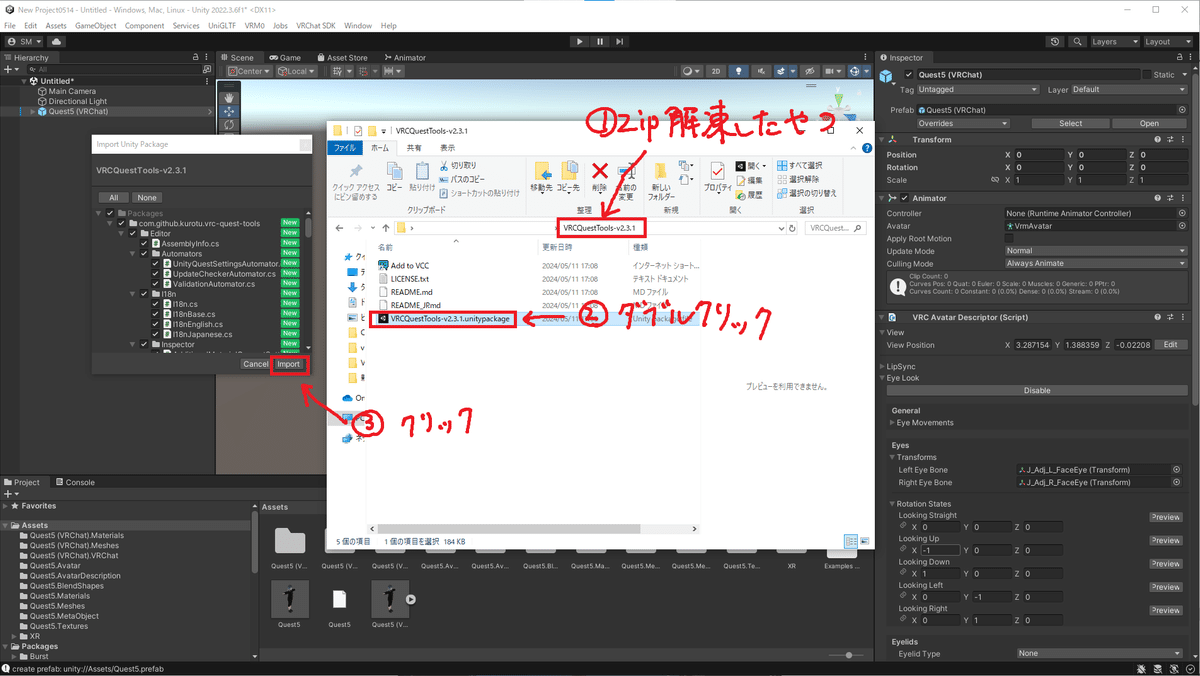The width and height of the screenshot is (1200, 676).
Task: Open the Layers dropdown in toolbar
Action: (1113, 42)
